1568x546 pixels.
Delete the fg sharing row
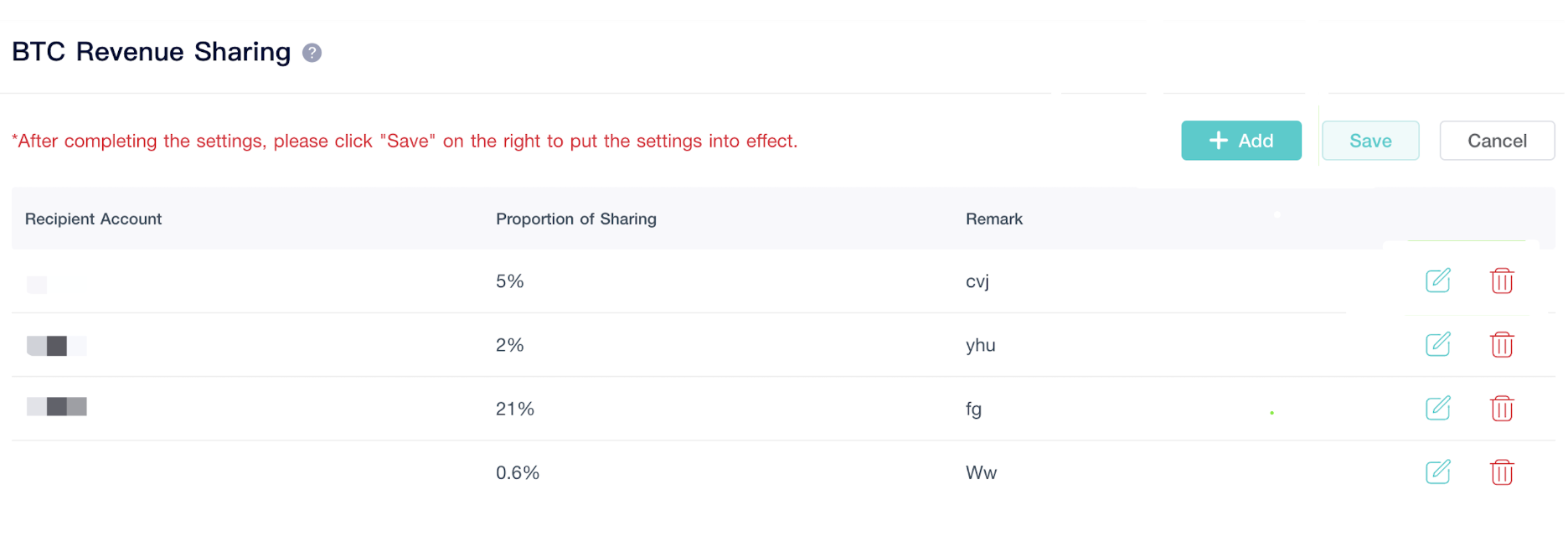click(1502, 408)
